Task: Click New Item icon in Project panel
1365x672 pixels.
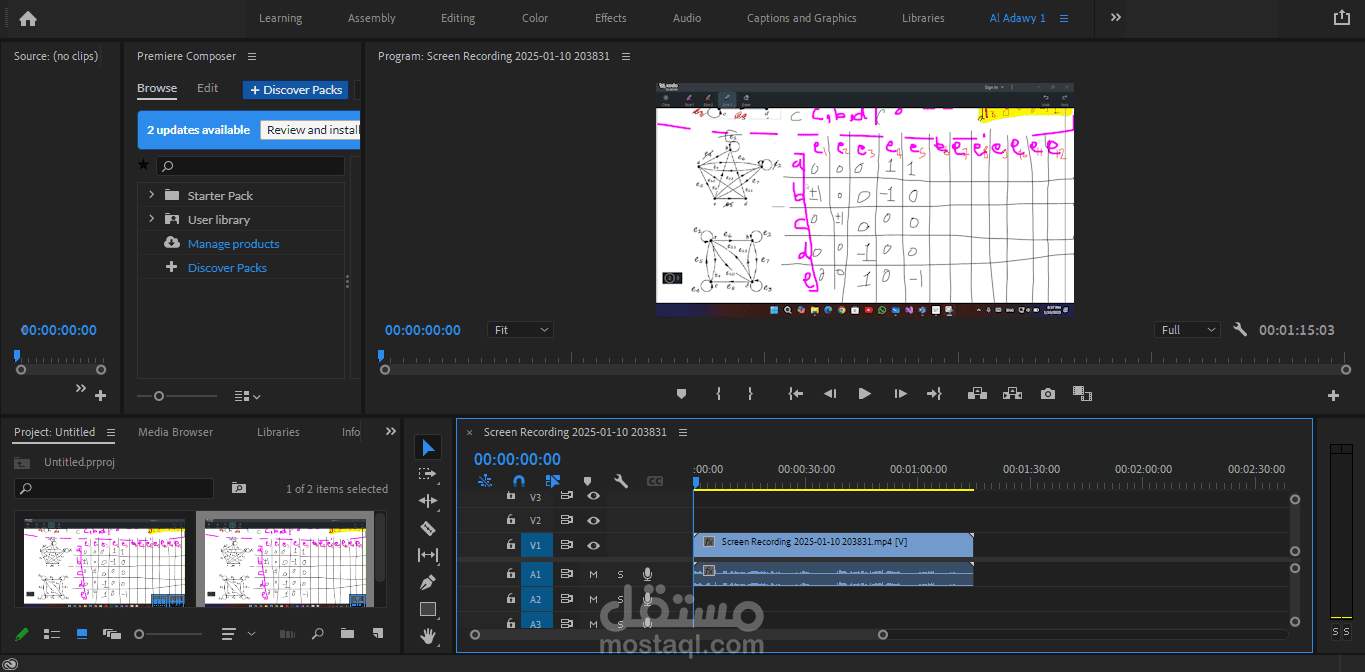Action: click(x=377, y=633)
